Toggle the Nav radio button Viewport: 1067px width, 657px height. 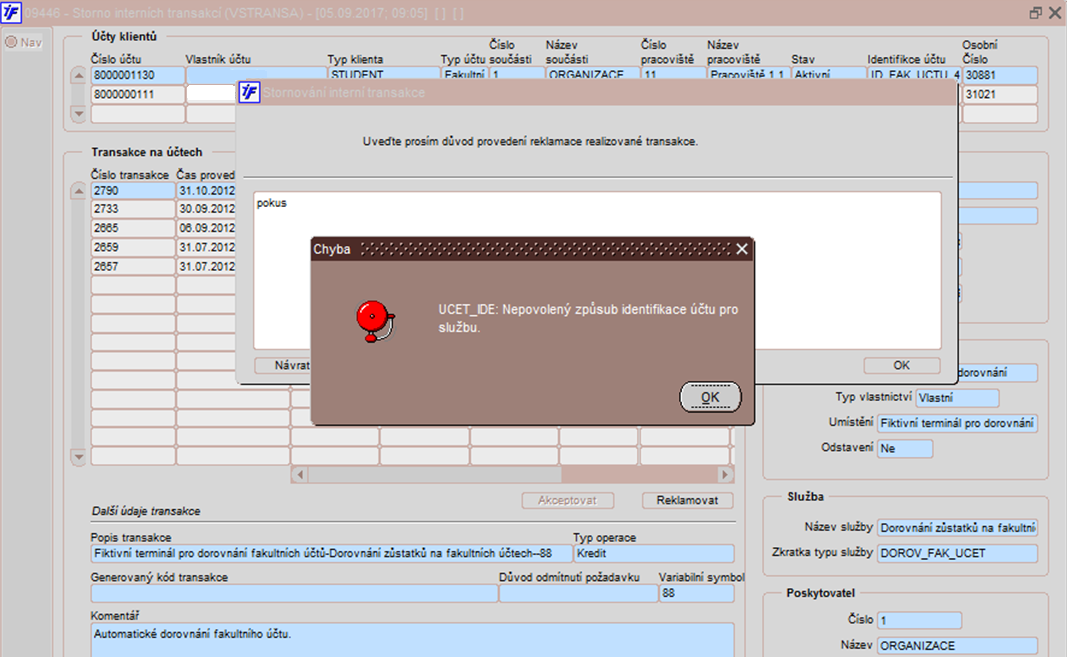click(11, 42)
